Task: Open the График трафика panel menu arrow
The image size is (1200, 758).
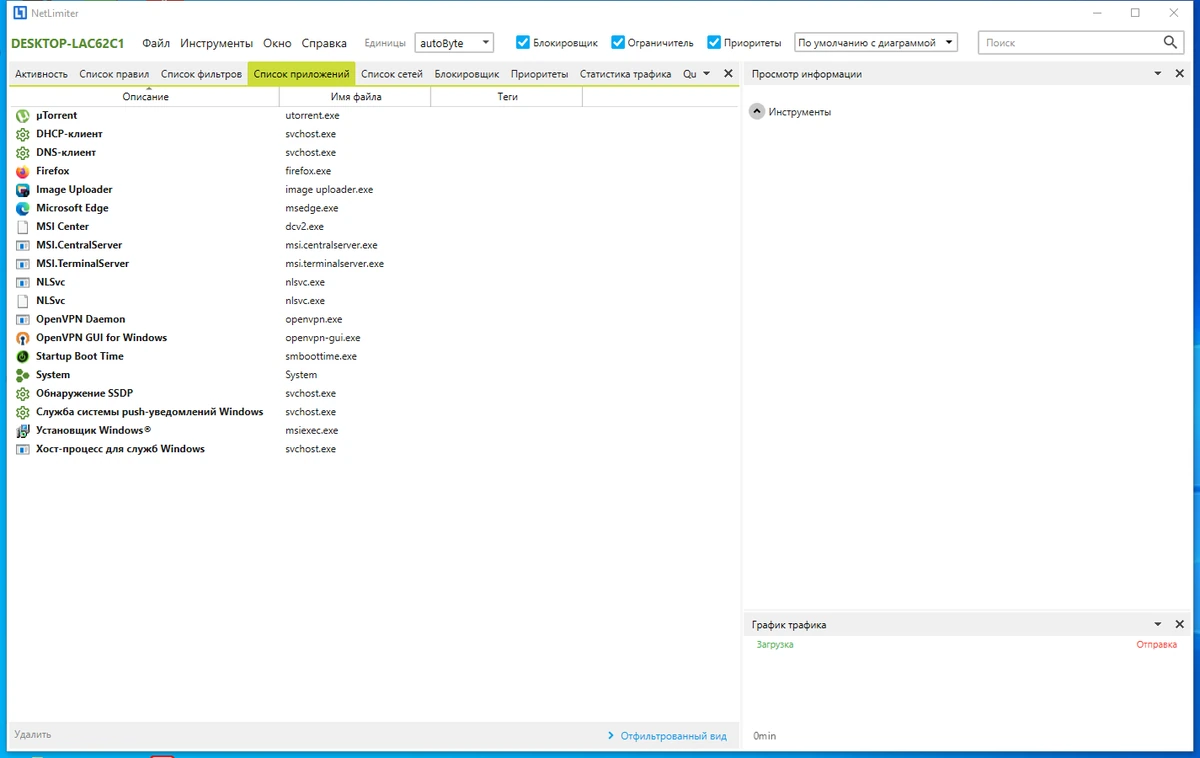Action: coord(1158,624)
